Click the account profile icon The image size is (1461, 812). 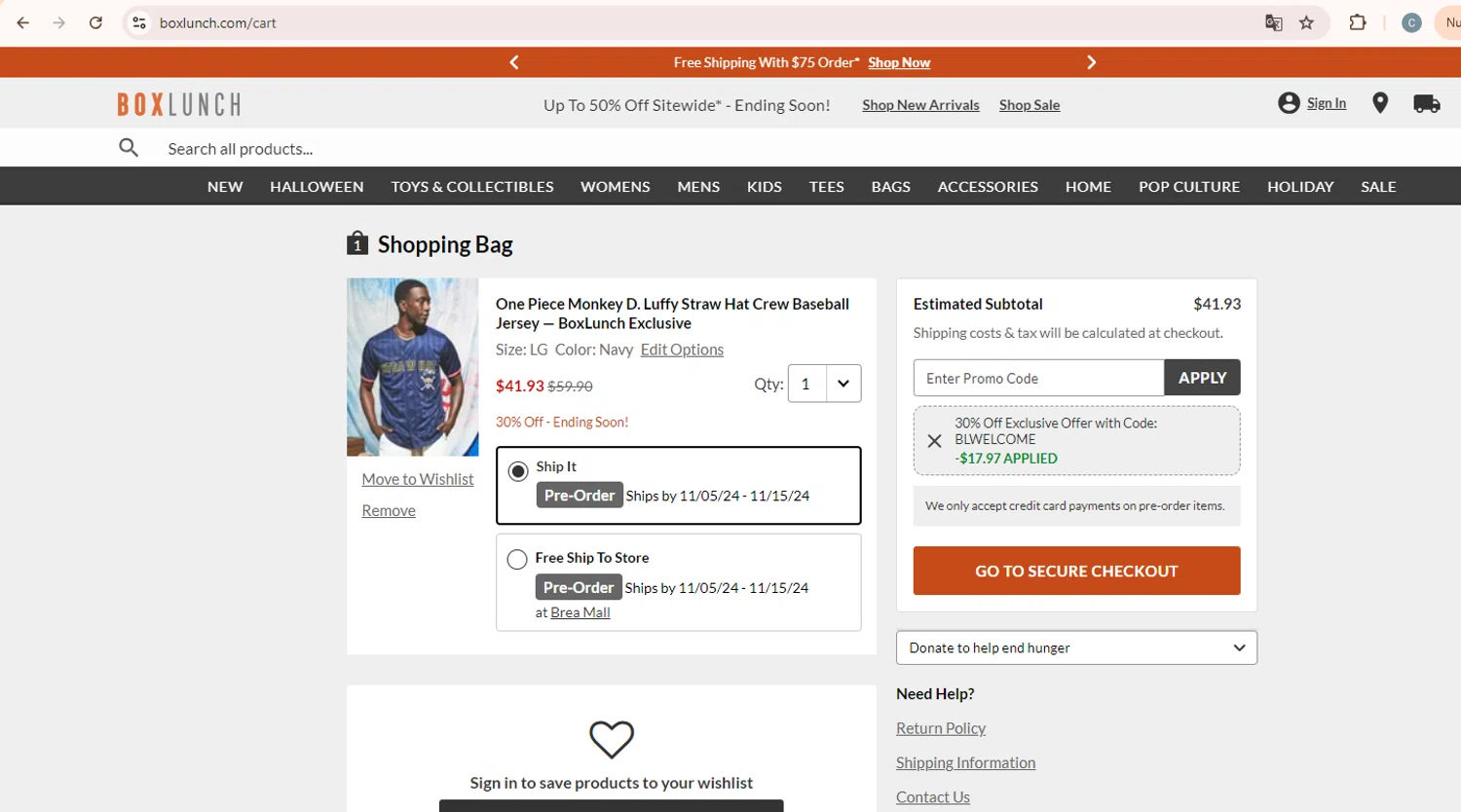point(1289,103)
